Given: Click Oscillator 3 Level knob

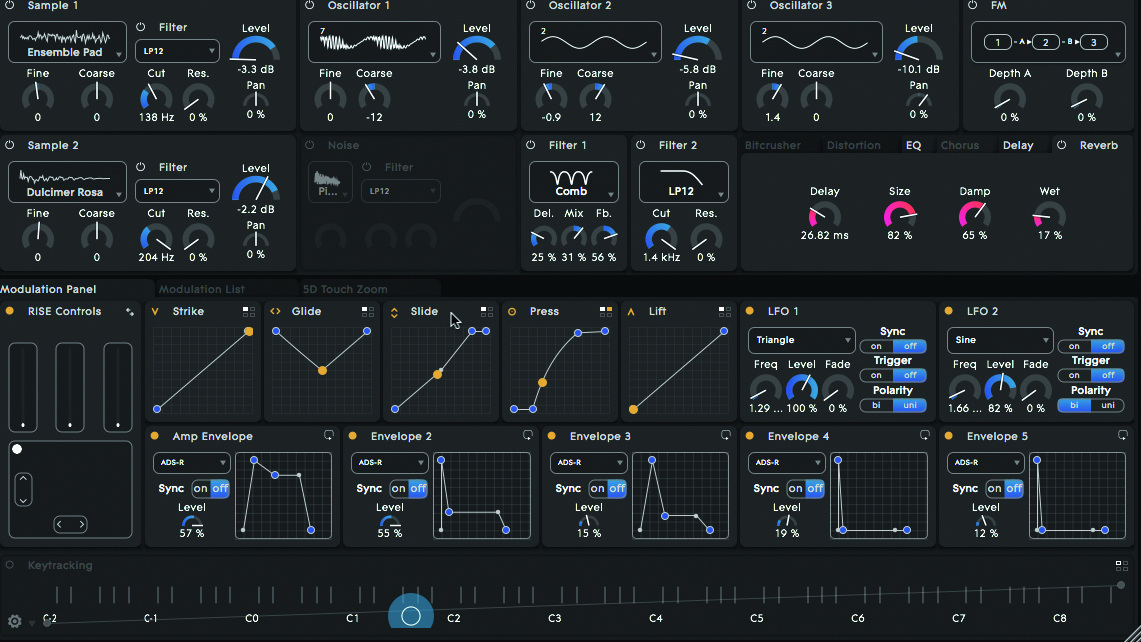Looking at the screenshot, I should [918, 49].
